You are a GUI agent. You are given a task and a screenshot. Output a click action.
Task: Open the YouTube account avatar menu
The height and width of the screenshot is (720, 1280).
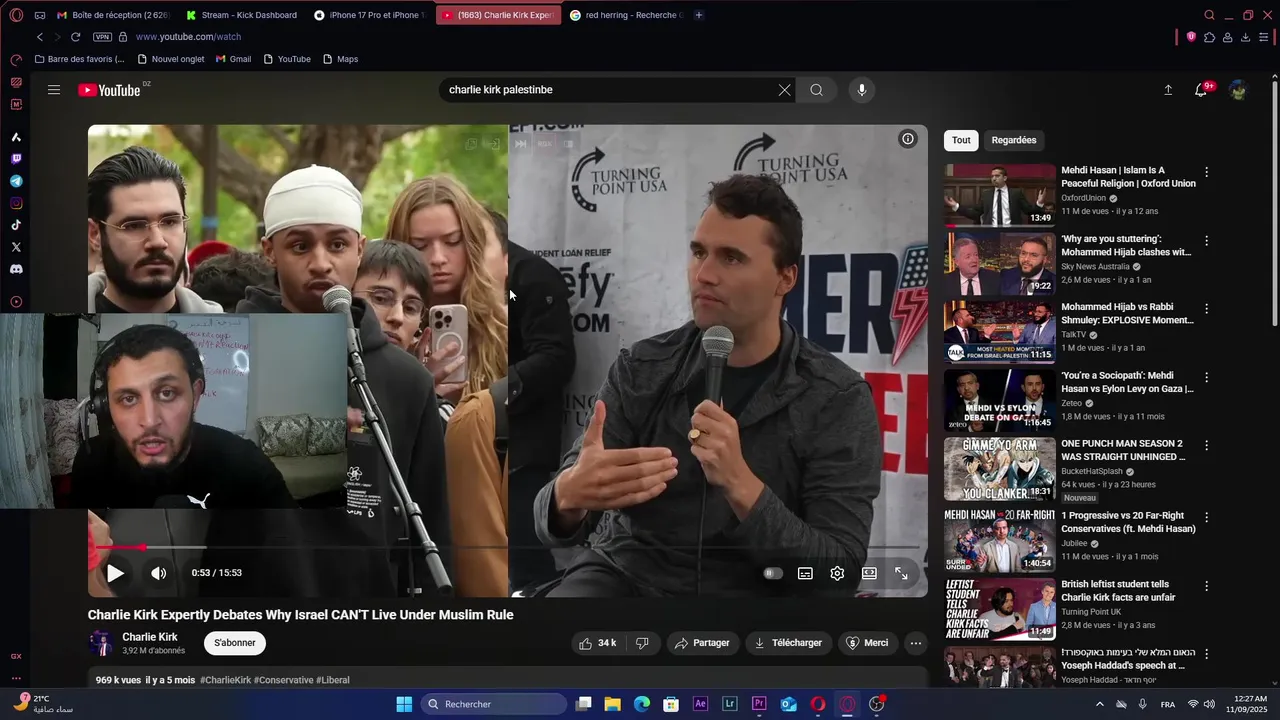click(1238, 90)
